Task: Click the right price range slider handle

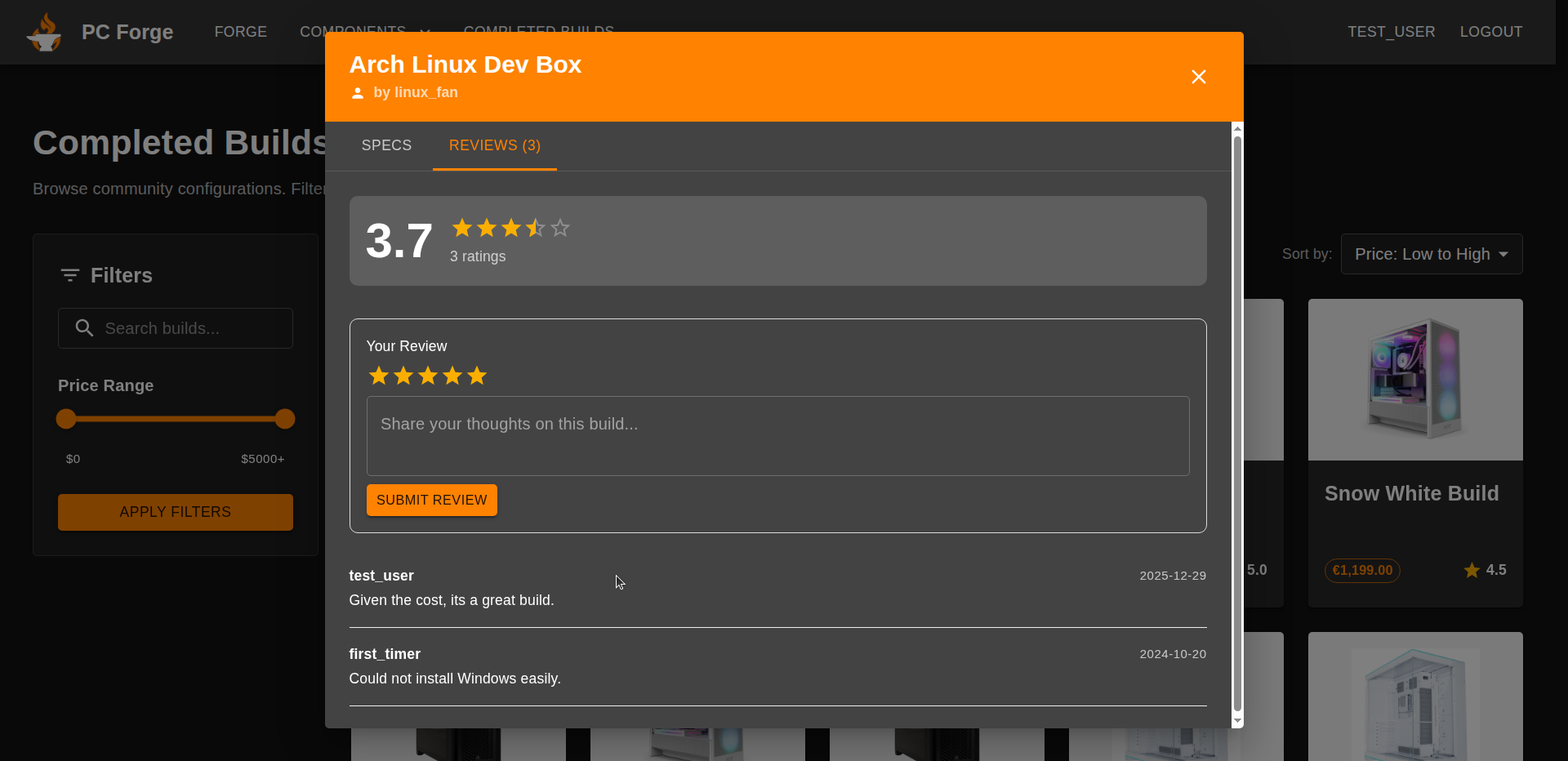Action: click(x=285, y=419)
